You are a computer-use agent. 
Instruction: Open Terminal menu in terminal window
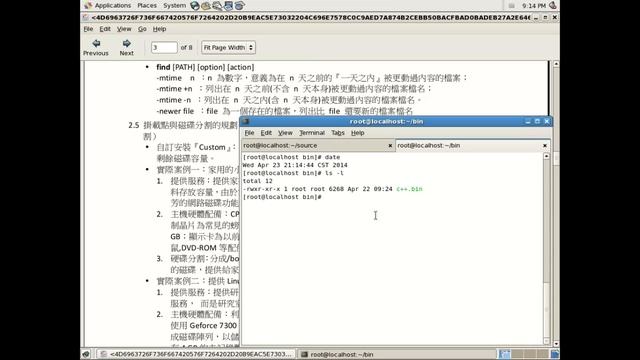tap(312, 133)
